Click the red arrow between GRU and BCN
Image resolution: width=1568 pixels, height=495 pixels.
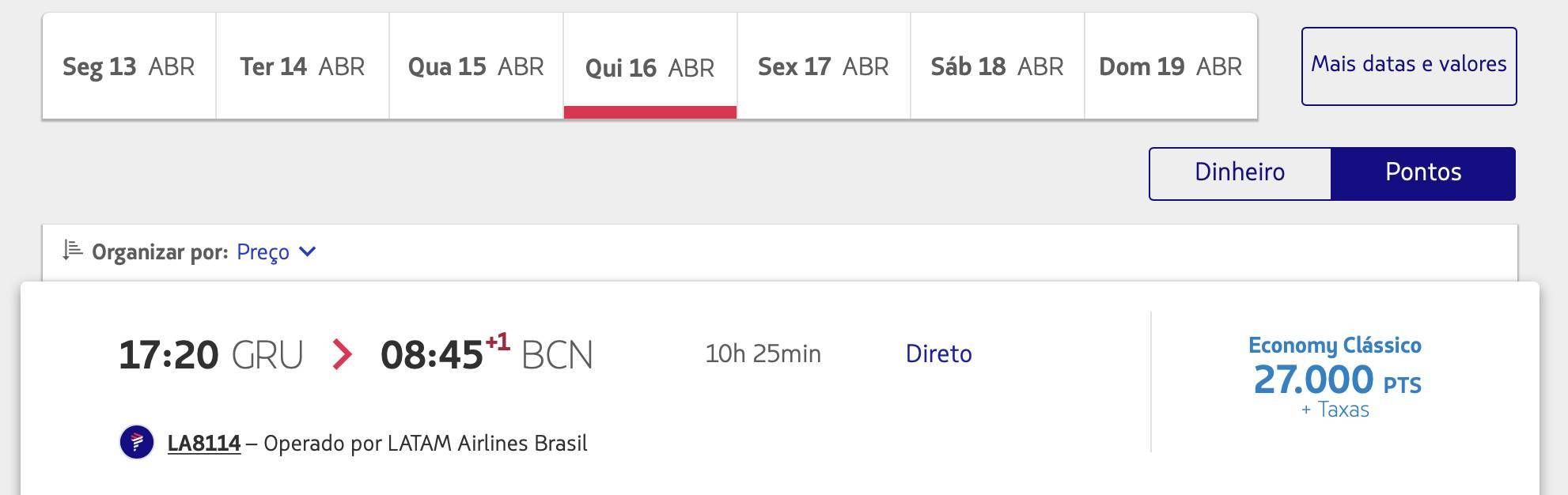coord(342,354)
